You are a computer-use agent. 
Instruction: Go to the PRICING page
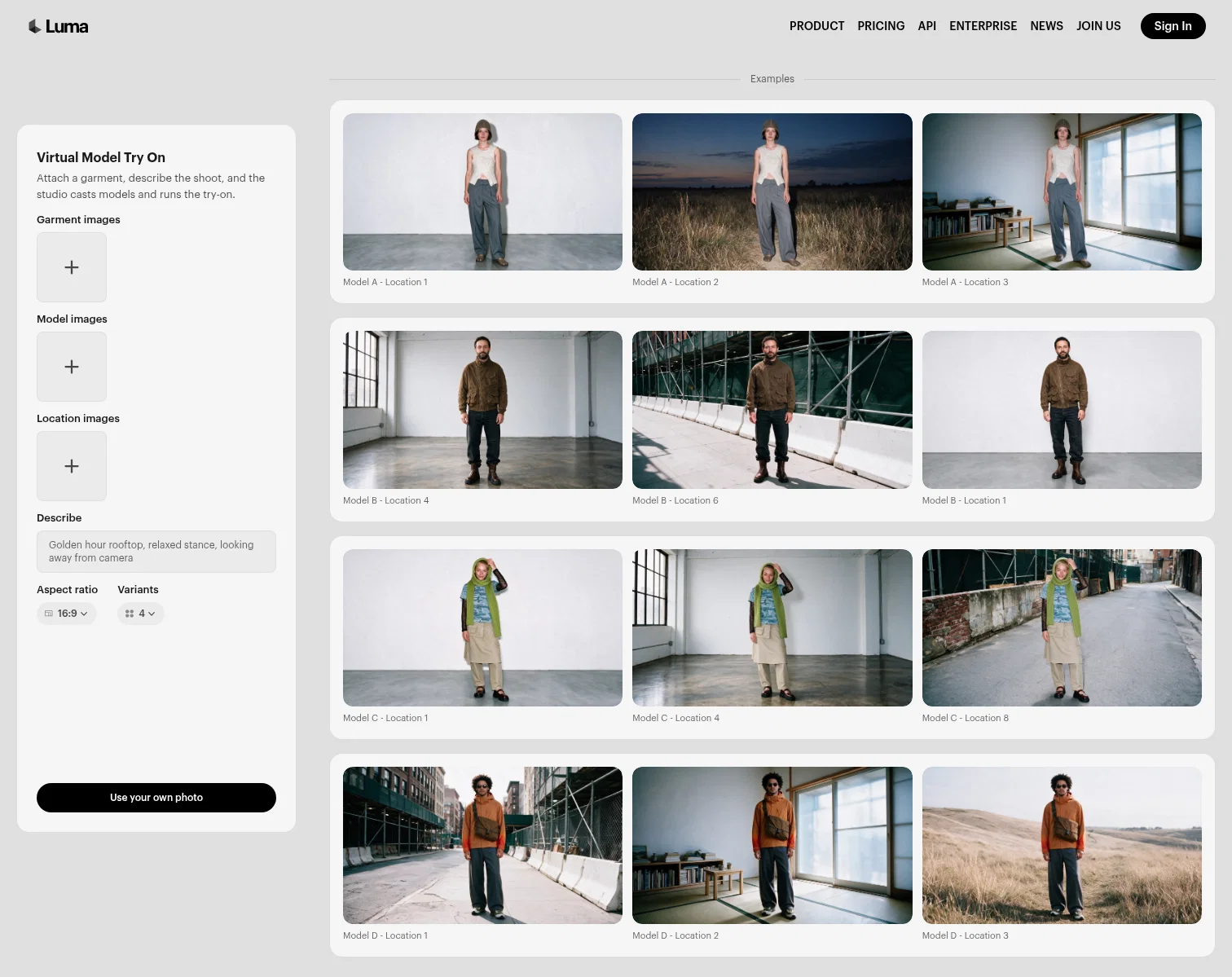[x=881, y=26]
